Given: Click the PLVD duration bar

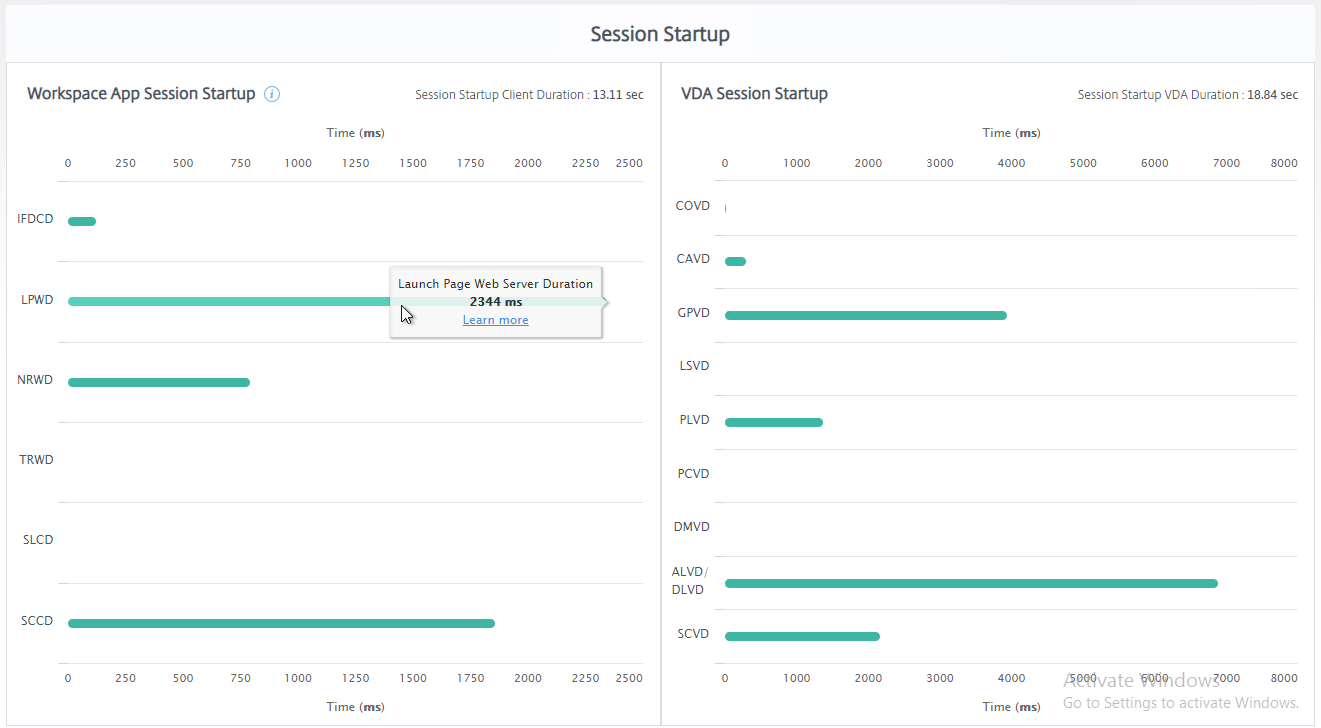Looking at the screenshot, I should [x=774, y=422].
